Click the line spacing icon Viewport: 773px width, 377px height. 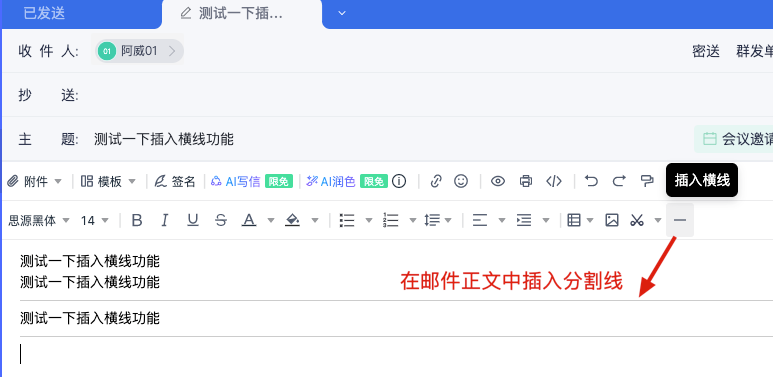click(432, 220)
